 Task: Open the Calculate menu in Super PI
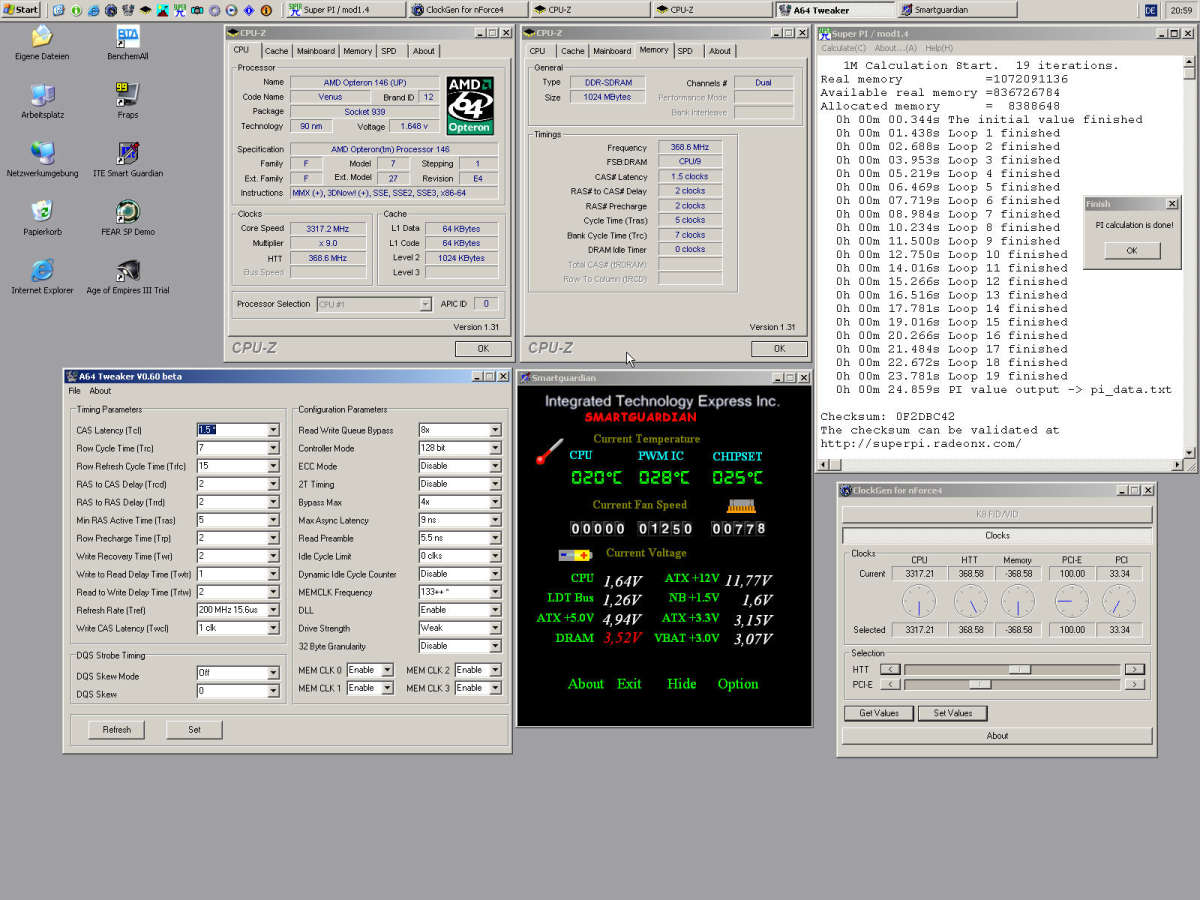[843, 48]
